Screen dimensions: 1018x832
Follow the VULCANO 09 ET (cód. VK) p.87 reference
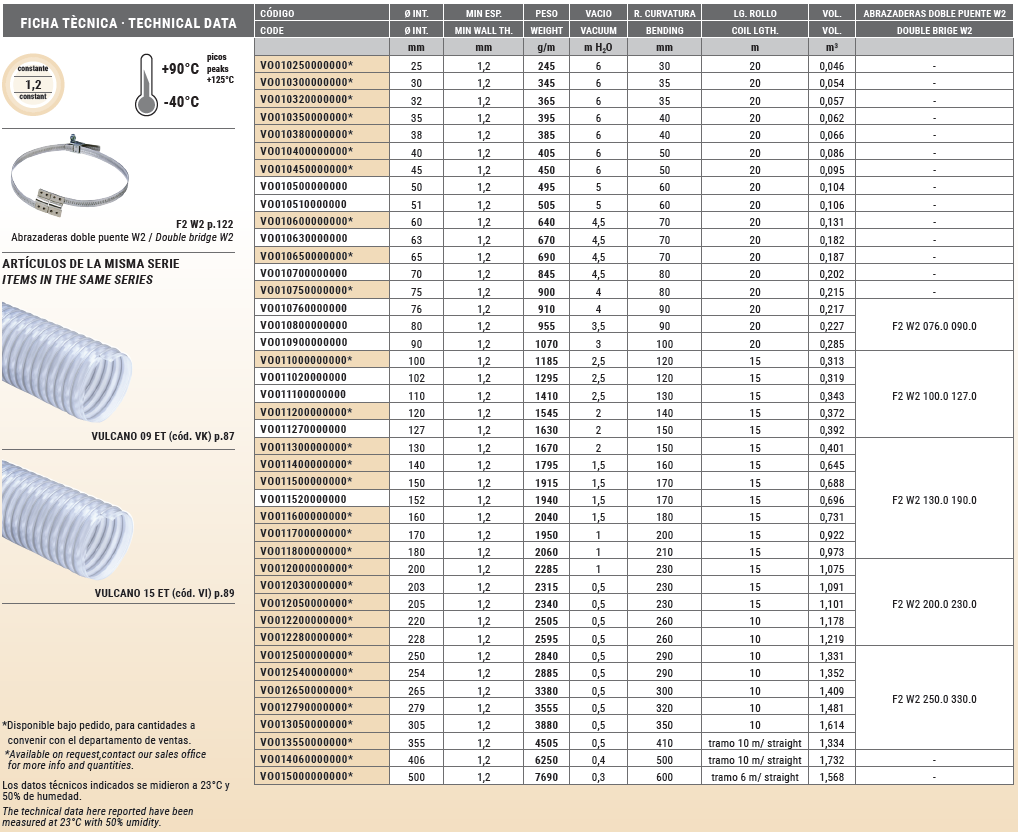[x=163, y=436]
